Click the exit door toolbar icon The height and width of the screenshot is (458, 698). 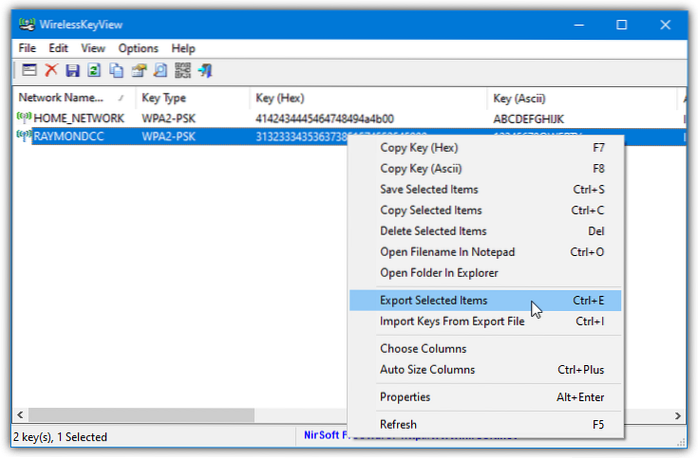pyautogui.click(x=205, y=70)
